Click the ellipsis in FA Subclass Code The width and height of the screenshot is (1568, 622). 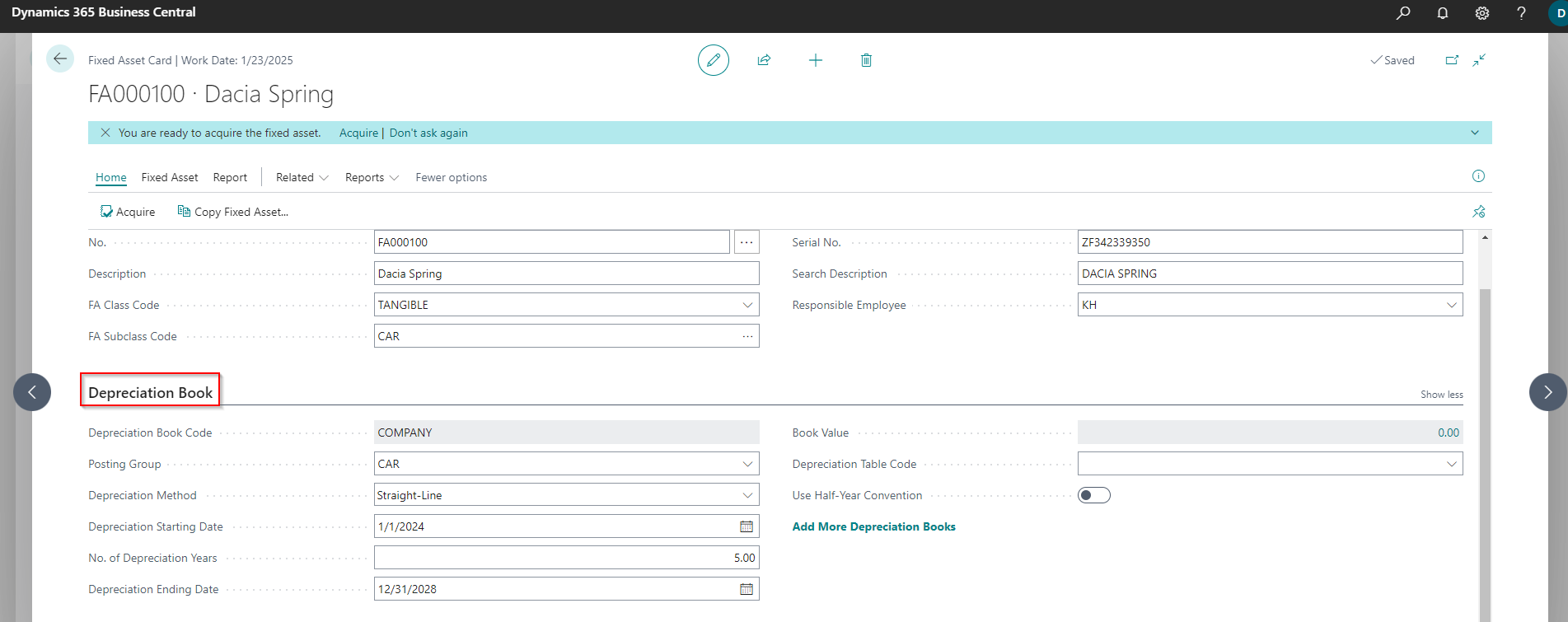[x=747, y=336]
